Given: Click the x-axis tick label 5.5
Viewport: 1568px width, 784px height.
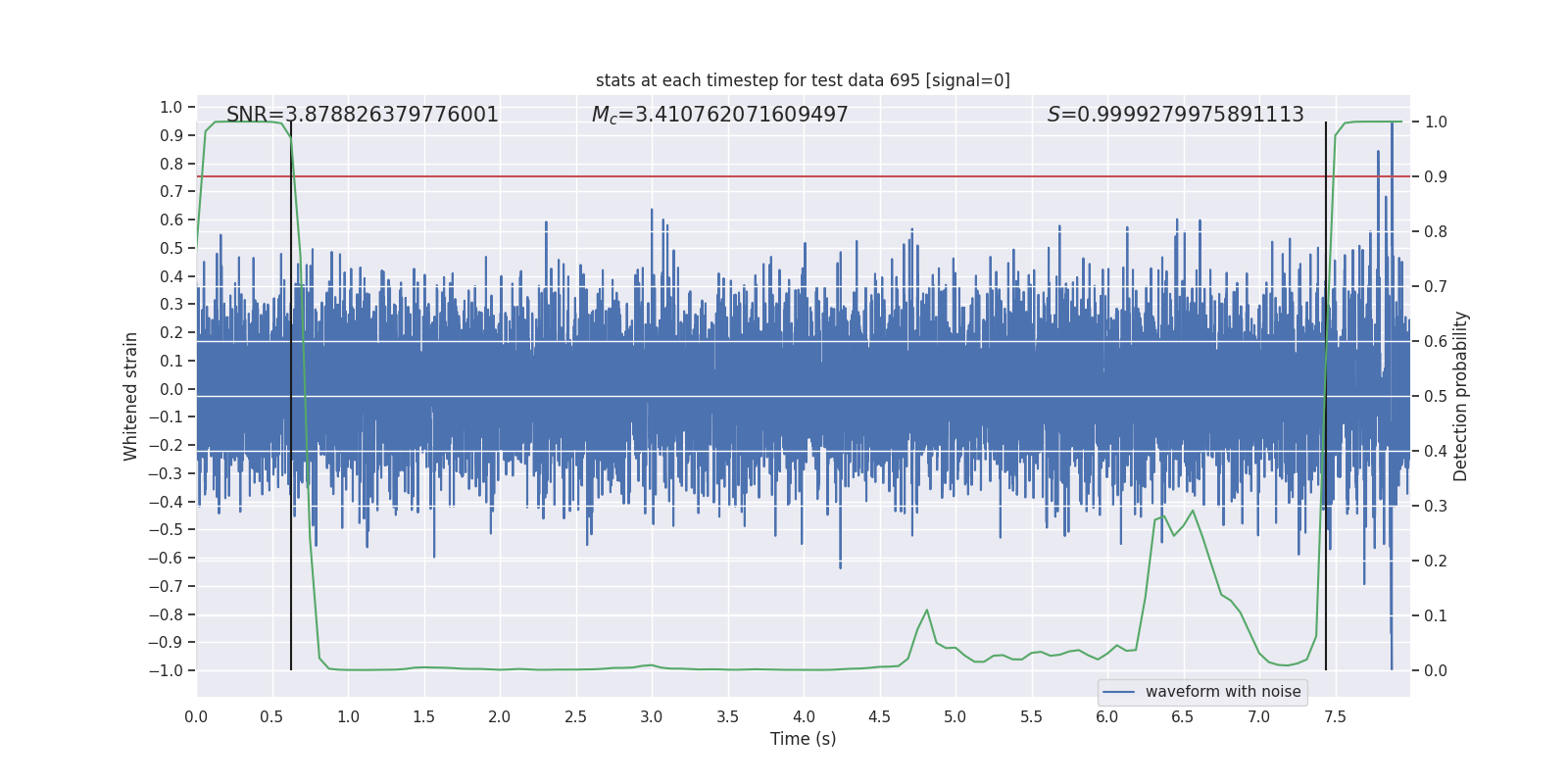Looking at the screenshot, I should tap(1031, 716).
